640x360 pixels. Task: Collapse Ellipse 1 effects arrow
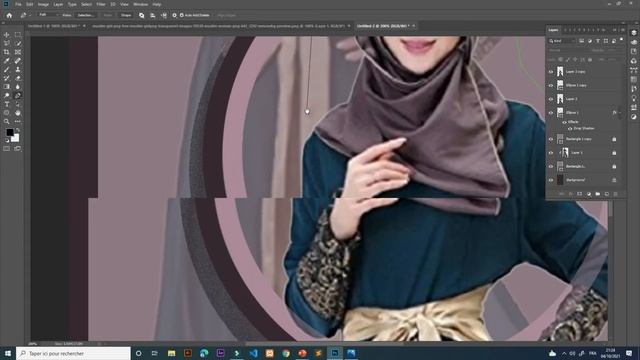620,112
